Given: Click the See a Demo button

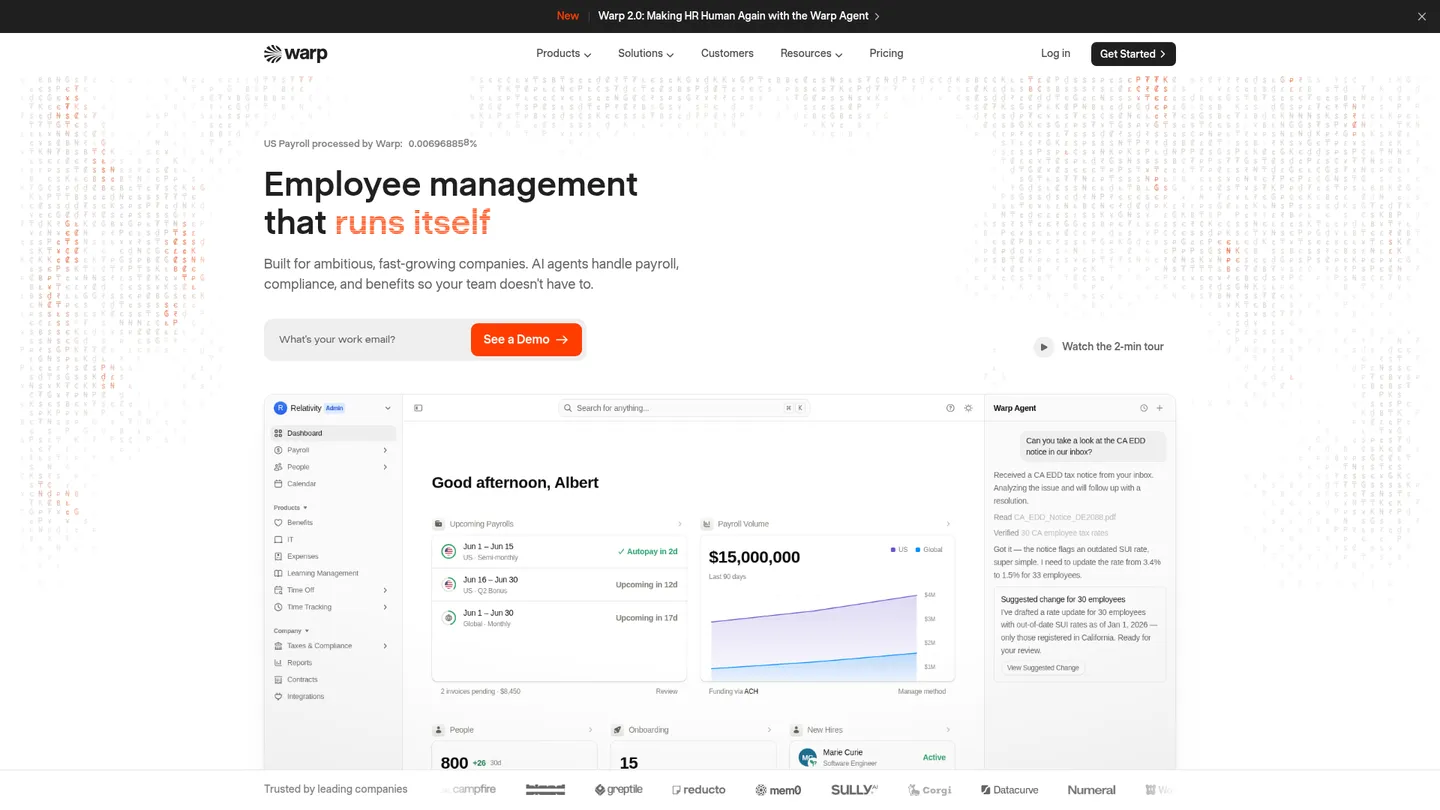Looking at the screenshot, I should (x=526, y=340).
